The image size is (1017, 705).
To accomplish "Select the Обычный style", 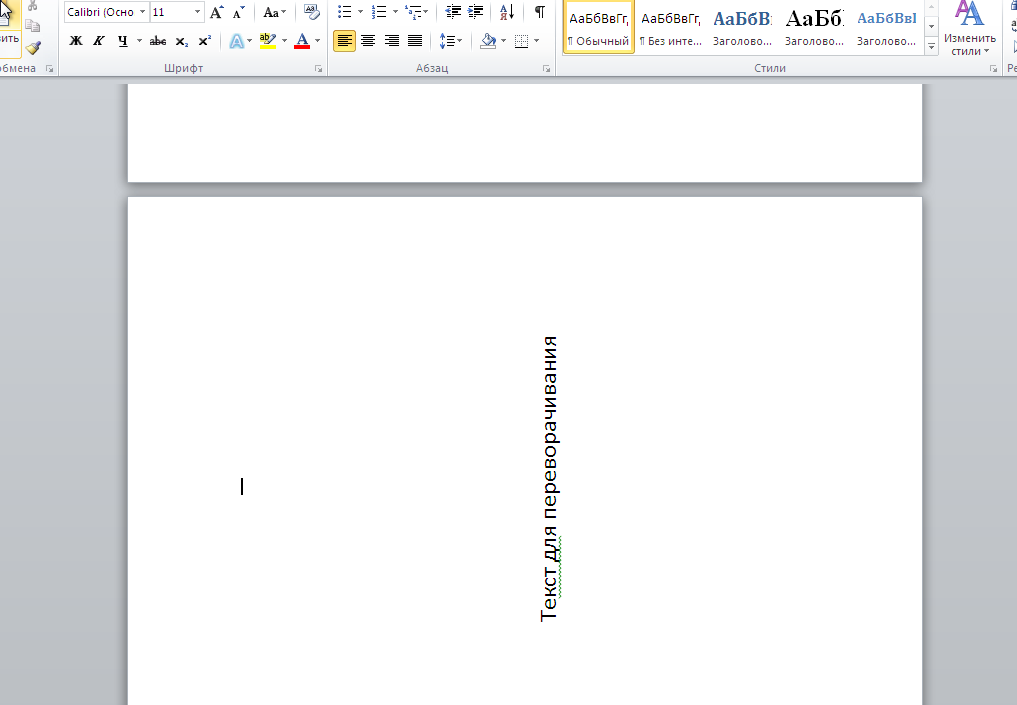I will point(598,27).
